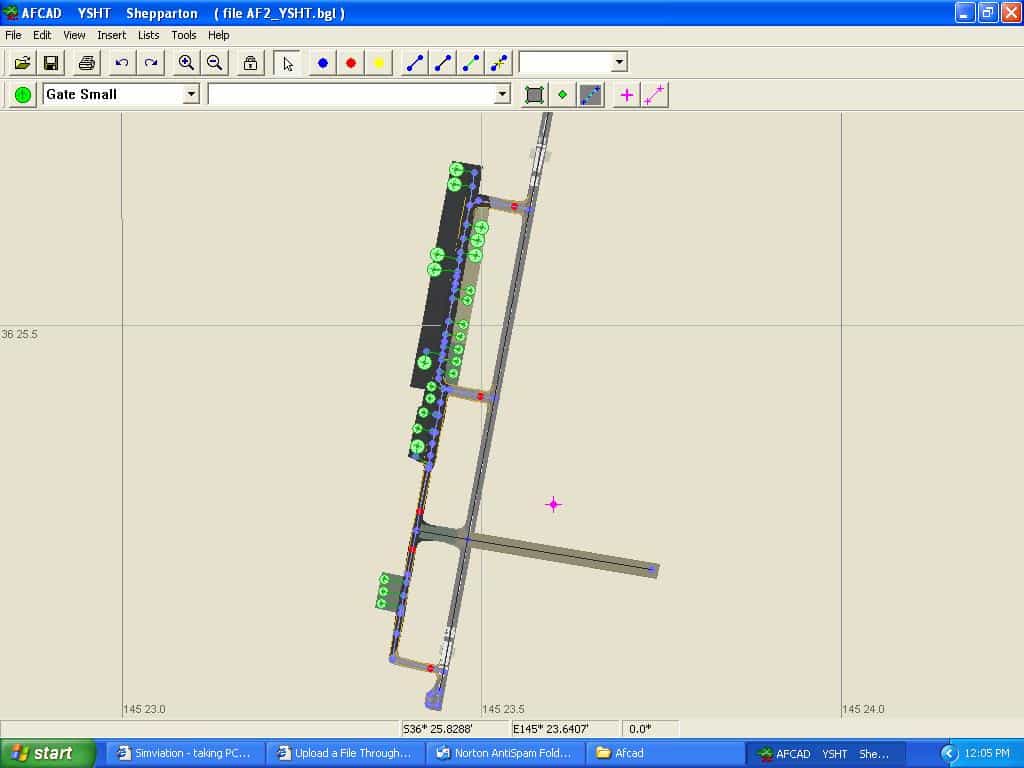Toggle the pointer arrow select mode
1024x768 pixels.
288,63
